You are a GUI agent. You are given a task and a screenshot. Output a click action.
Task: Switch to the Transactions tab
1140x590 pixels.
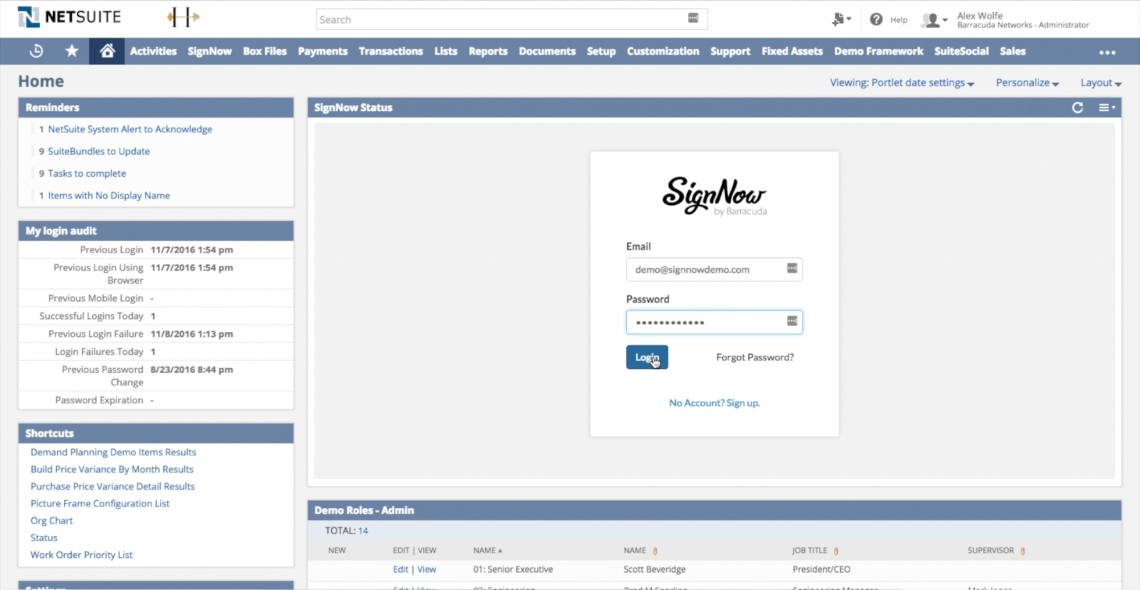point(391,51)
